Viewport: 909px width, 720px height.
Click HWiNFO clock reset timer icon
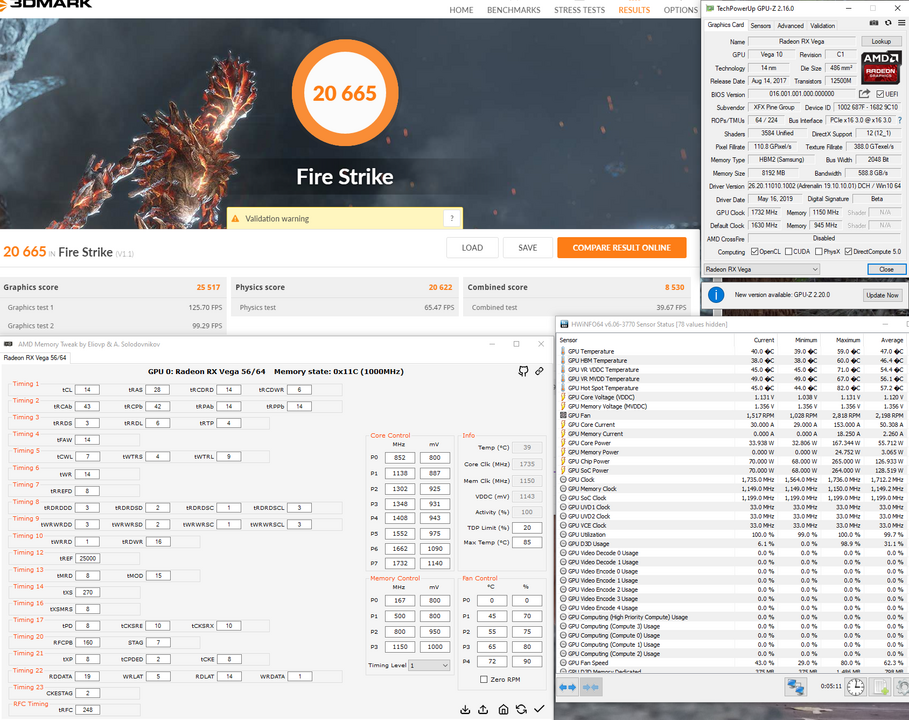pos(855,688)
